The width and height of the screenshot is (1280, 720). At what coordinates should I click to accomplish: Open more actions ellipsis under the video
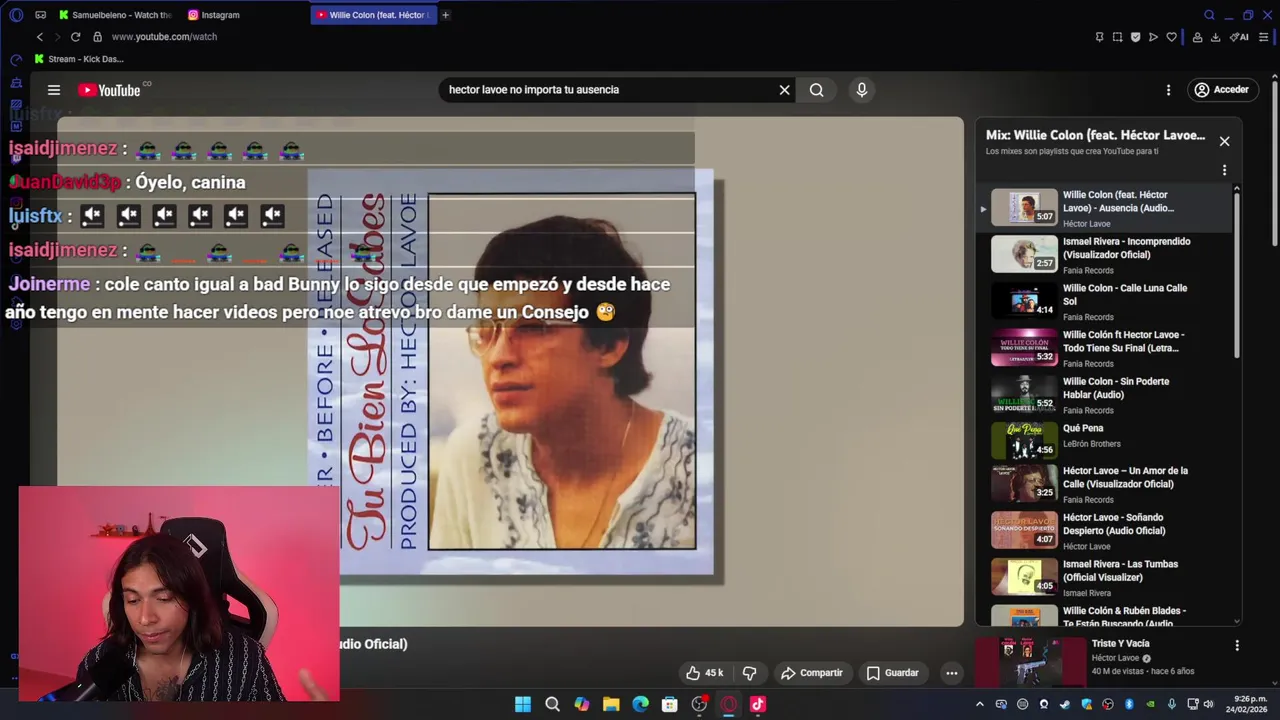click(x=952, y=673)
